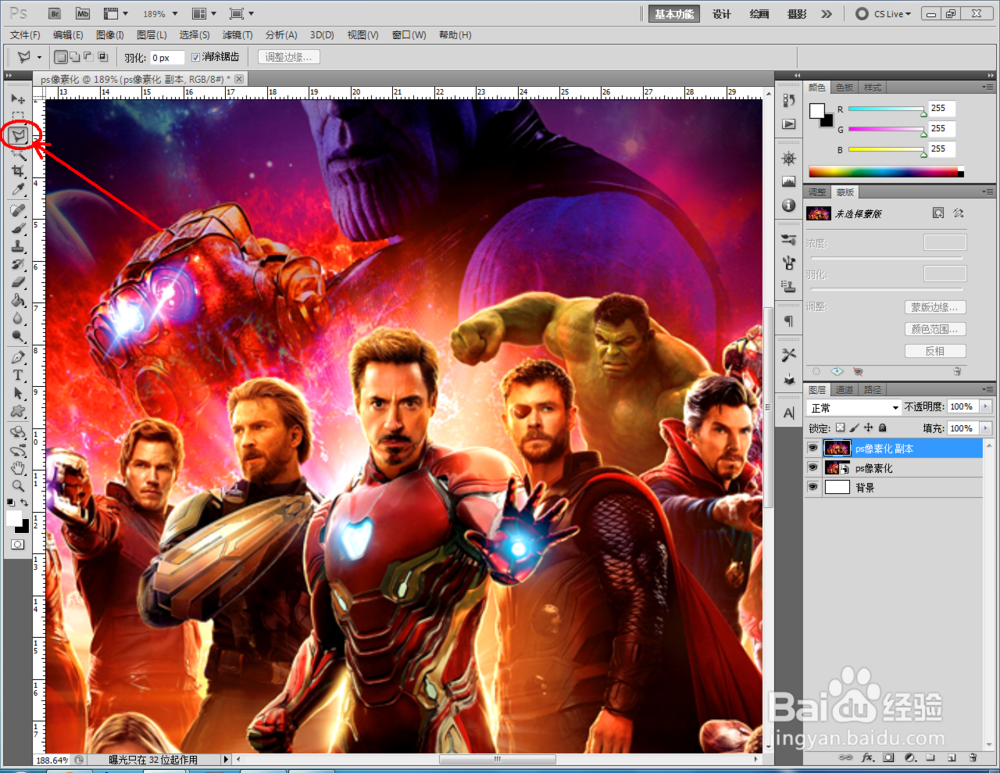Open Layers panel options menu

pos(987,389)
